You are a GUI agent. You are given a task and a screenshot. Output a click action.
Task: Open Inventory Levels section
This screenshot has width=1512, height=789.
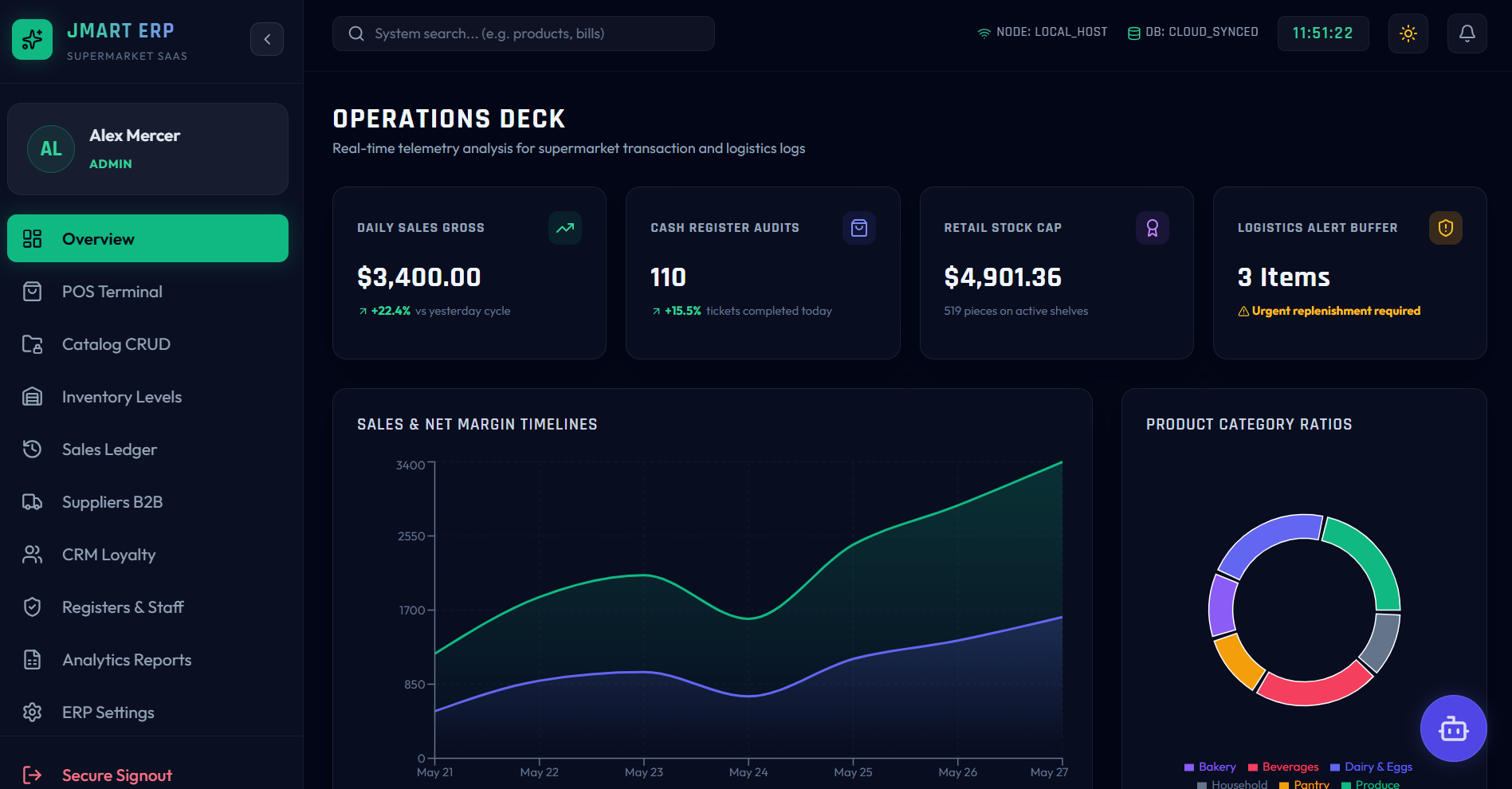coord(147,397)
